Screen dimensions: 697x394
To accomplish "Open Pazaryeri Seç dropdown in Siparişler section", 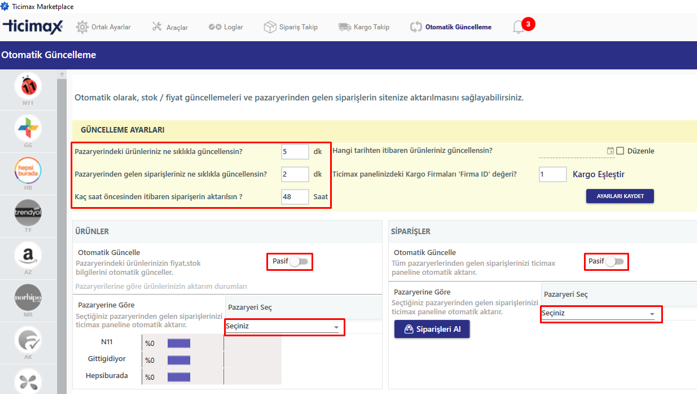I will click(599, 314).
